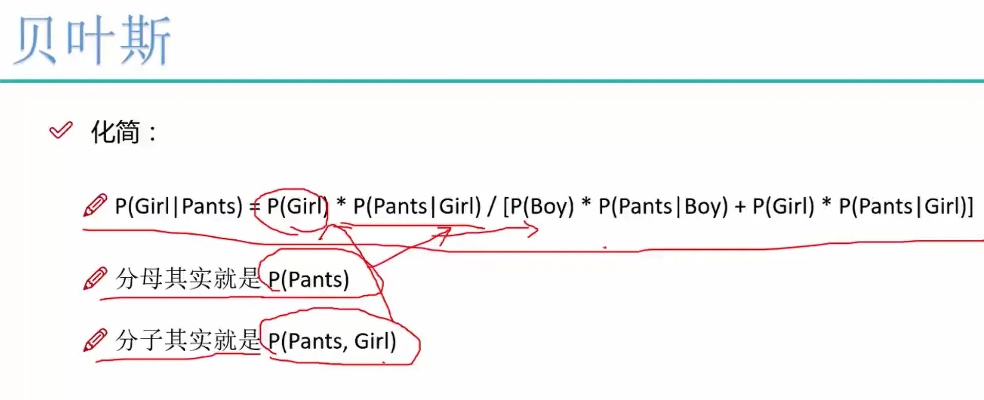The image size is (984, 400).
Task: Click the red checkmark beside 化简
Action: point(60,131)
